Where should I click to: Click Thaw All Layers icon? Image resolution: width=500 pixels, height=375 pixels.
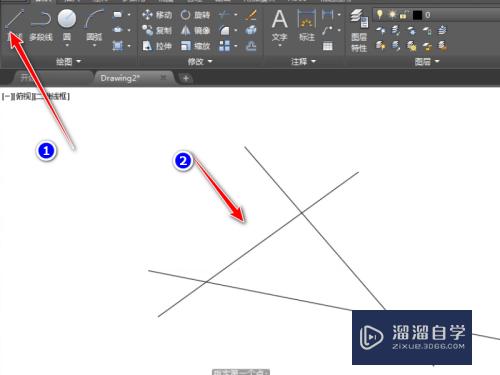coord(412,46)
